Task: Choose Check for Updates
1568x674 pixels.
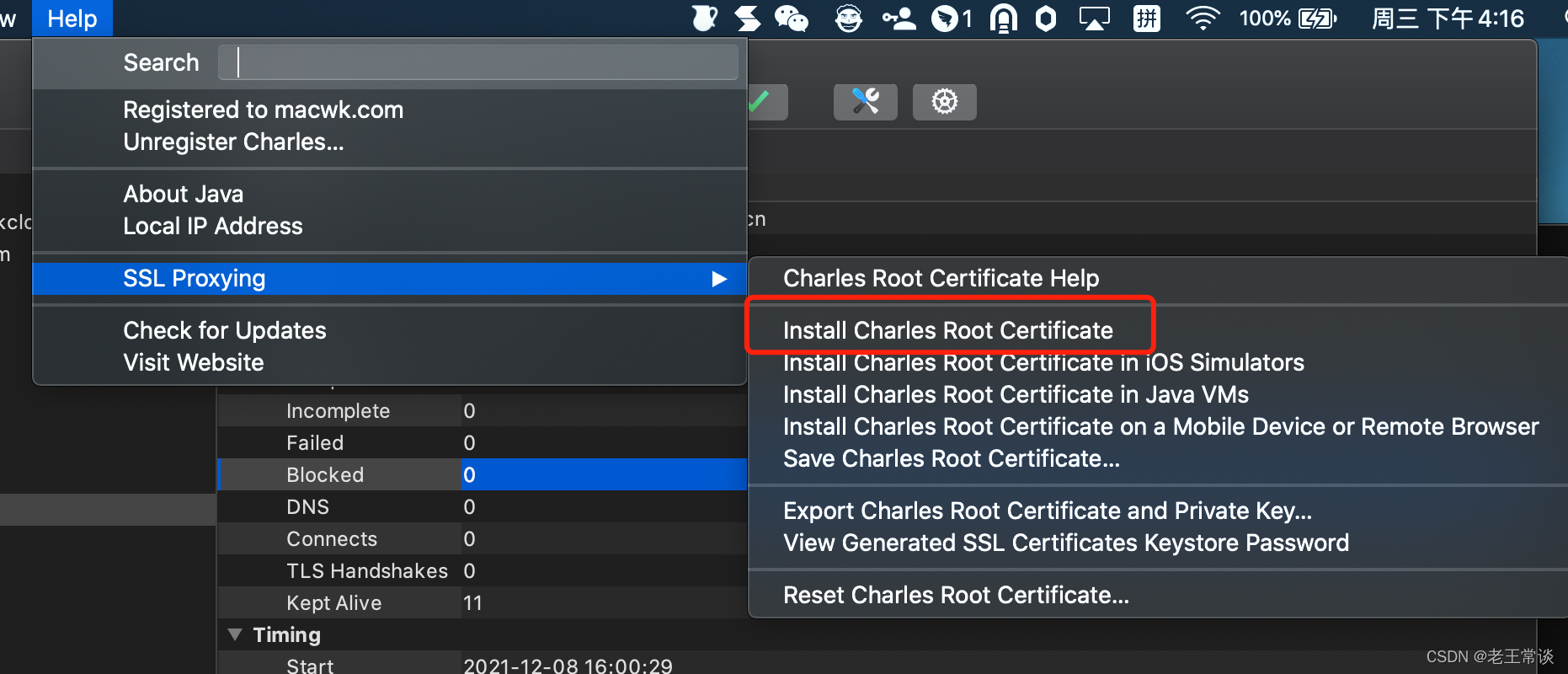Action: (224, 330)
